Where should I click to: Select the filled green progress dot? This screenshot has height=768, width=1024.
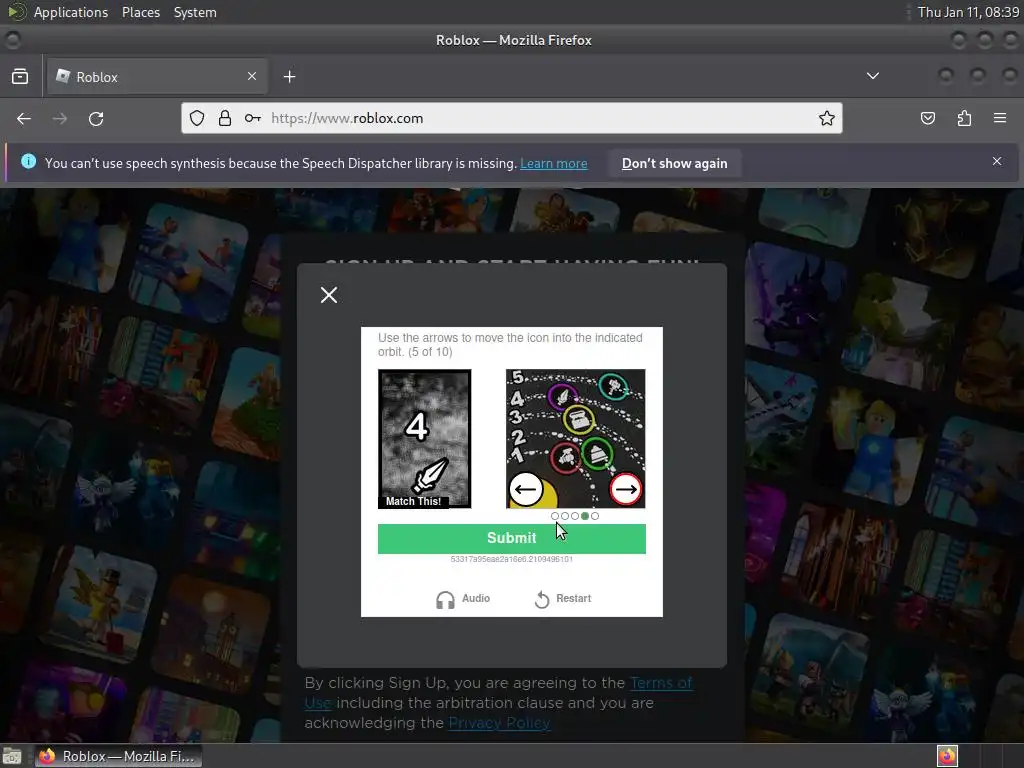coord(585,516)
